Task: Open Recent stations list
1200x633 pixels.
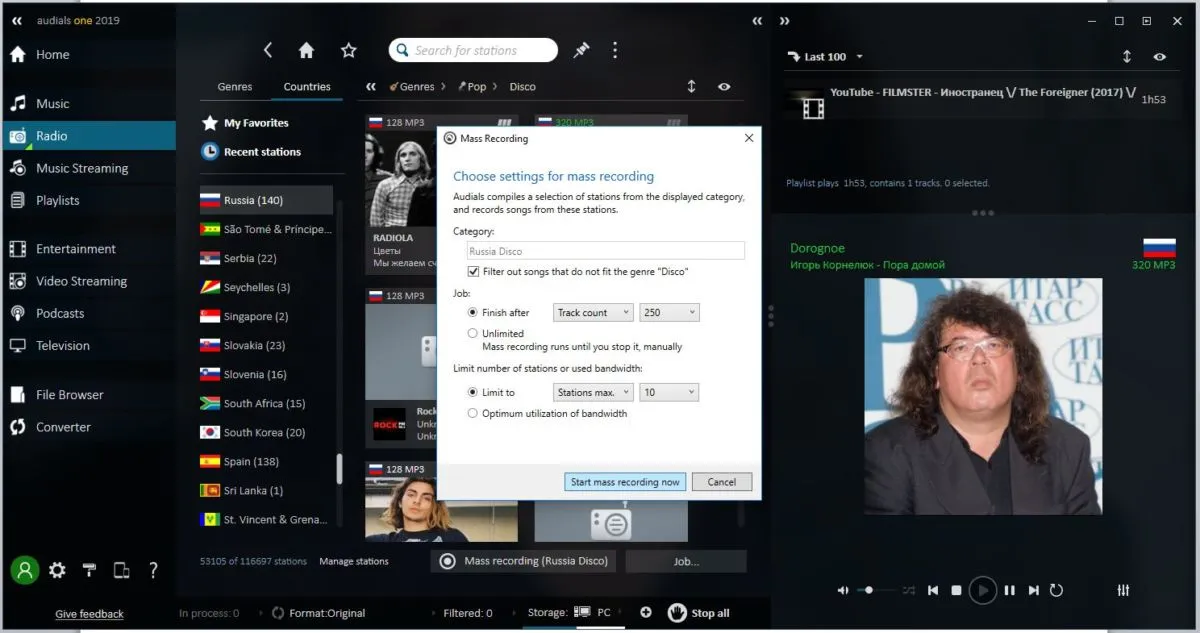Action: click(262, 152)
